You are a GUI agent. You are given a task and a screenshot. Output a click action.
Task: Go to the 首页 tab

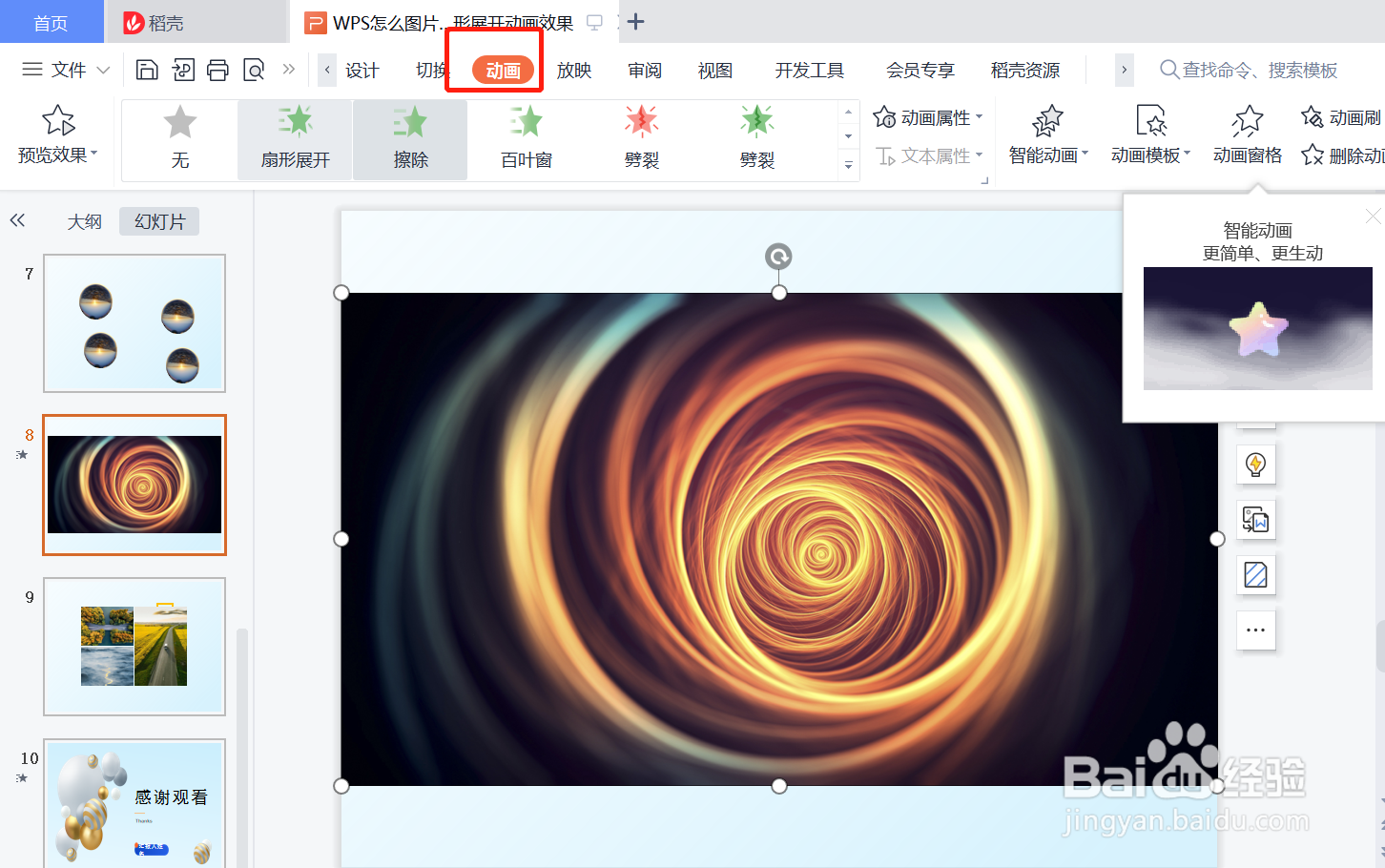pyautogui.click(x=52, y=22)
